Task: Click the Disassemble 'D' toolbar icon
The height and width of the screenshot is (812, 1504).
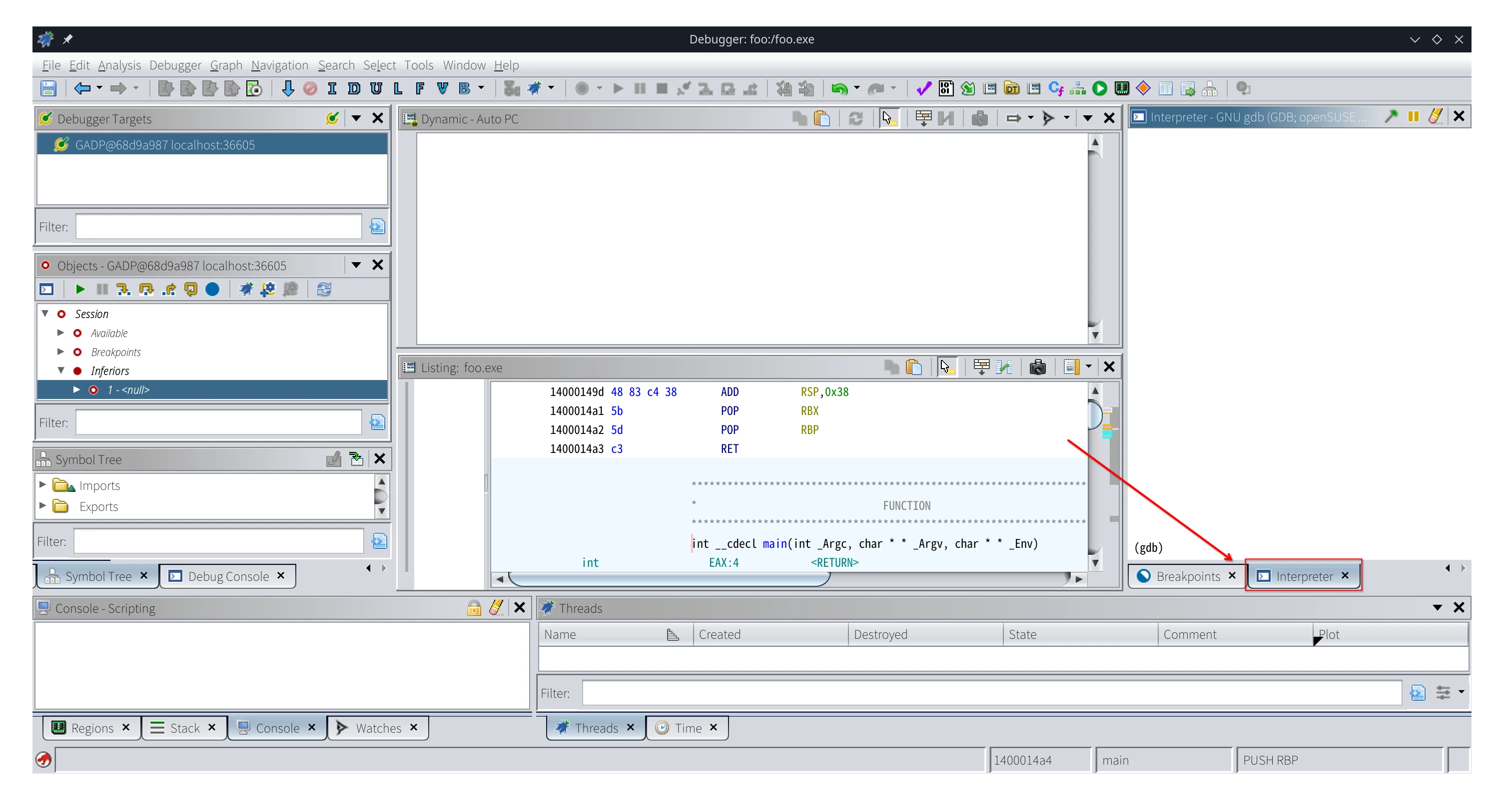Action: [x=354, y=89]
